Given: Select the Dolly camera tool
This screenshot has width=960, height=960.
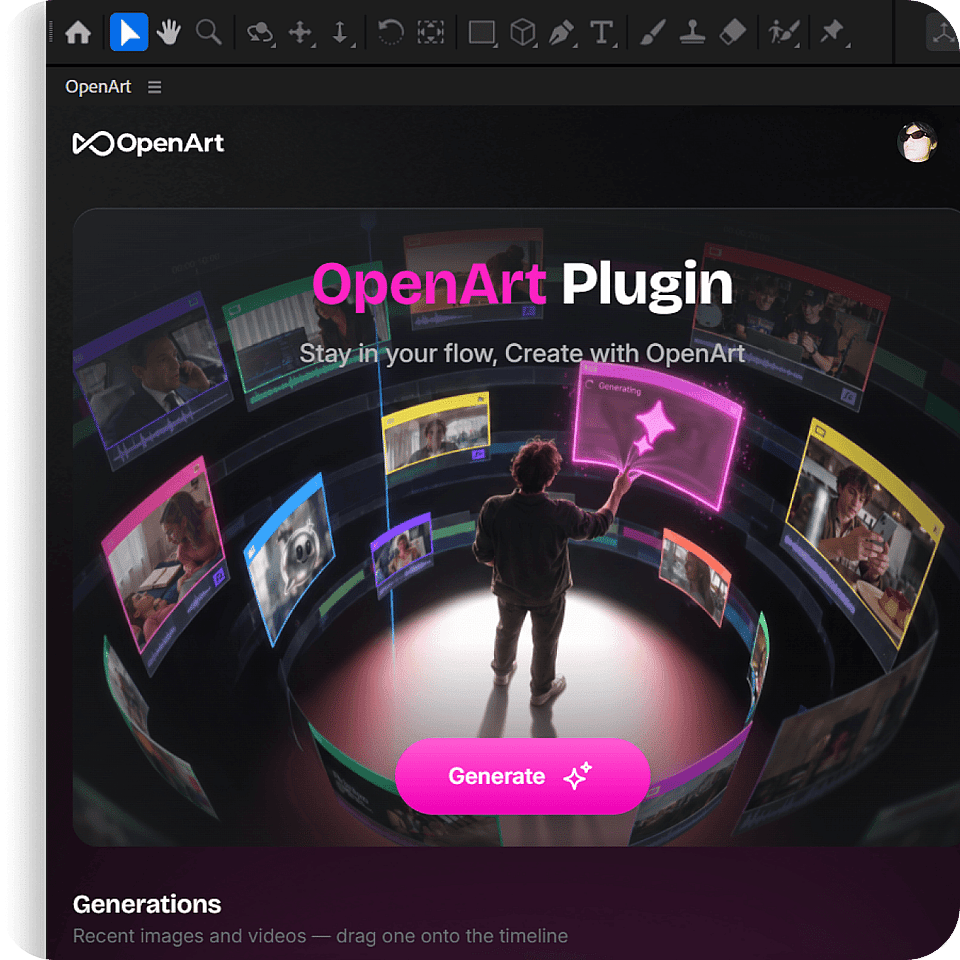Looking at the screenshot, I should click(x=341, y=32).
